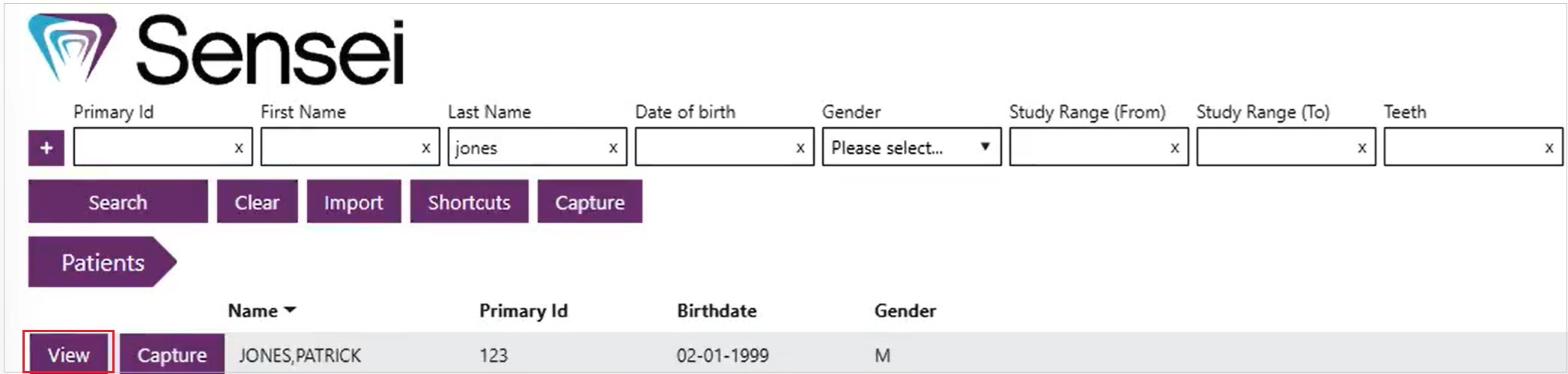Open the Gender dropdown
Screen dimensions: 1568x374
911,147
